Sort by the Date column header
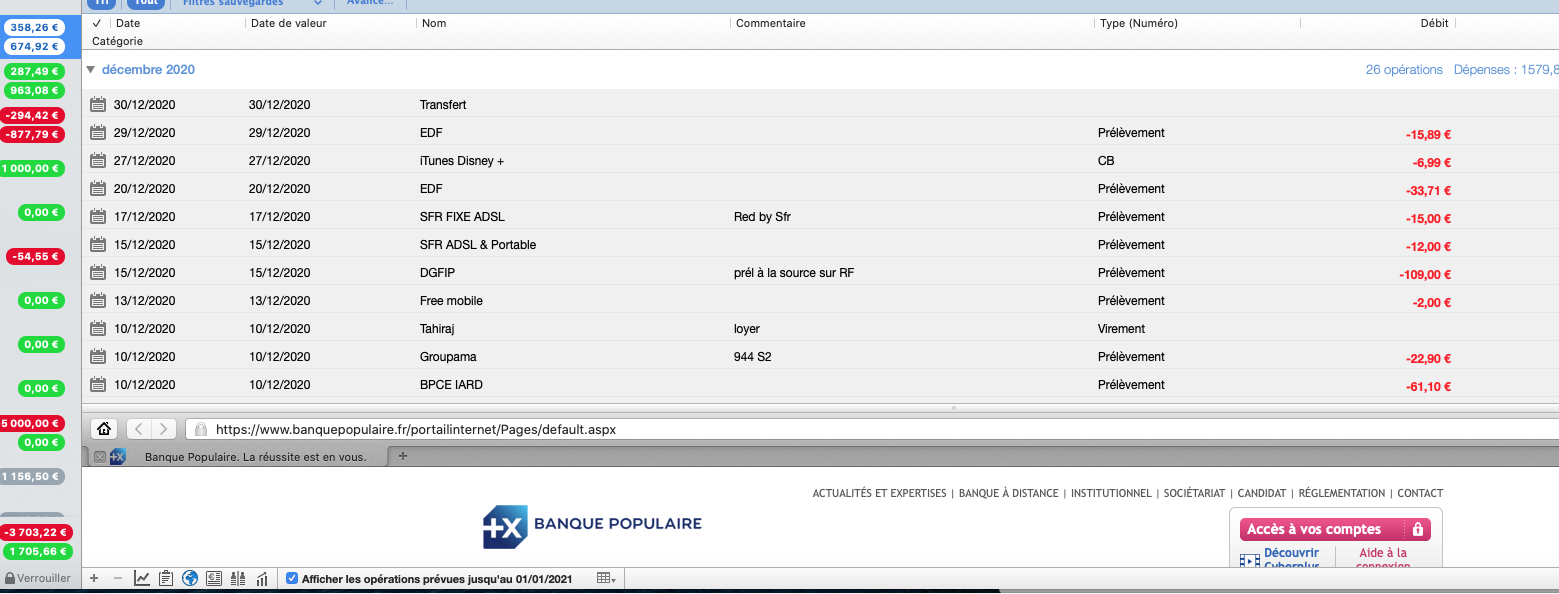Image resolution: width=1559 pixels, height=594 pixels. (x=128, y=23)
